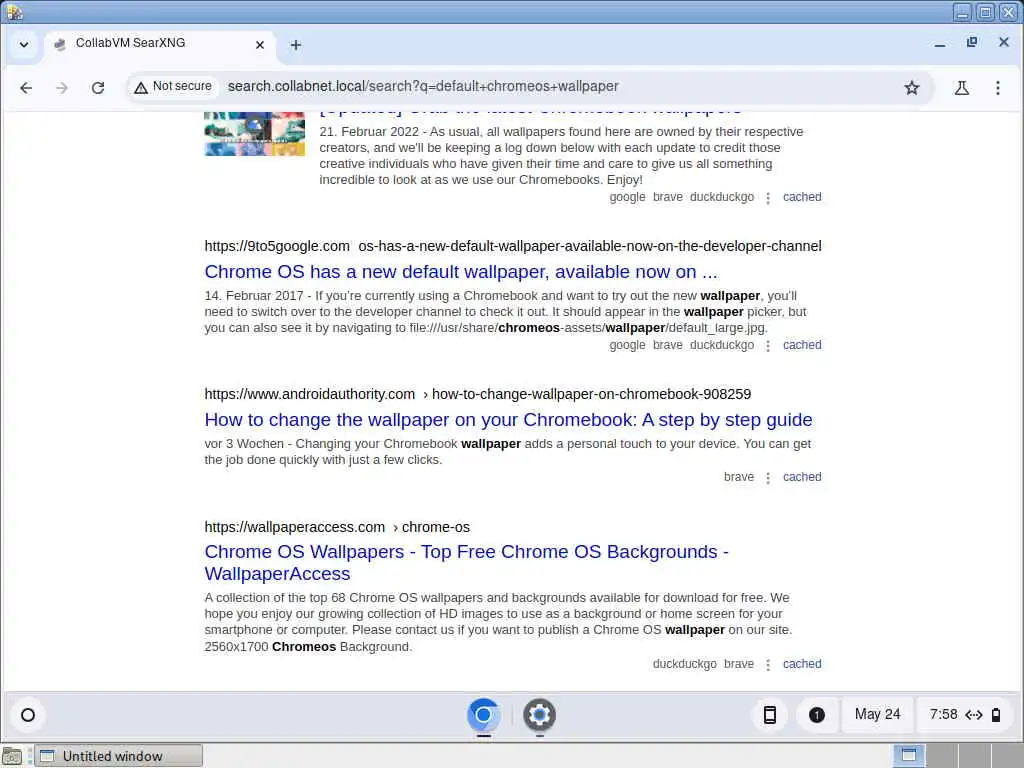Open 'Chrome OS has a new default wallpaper' result

pos(460,272)
